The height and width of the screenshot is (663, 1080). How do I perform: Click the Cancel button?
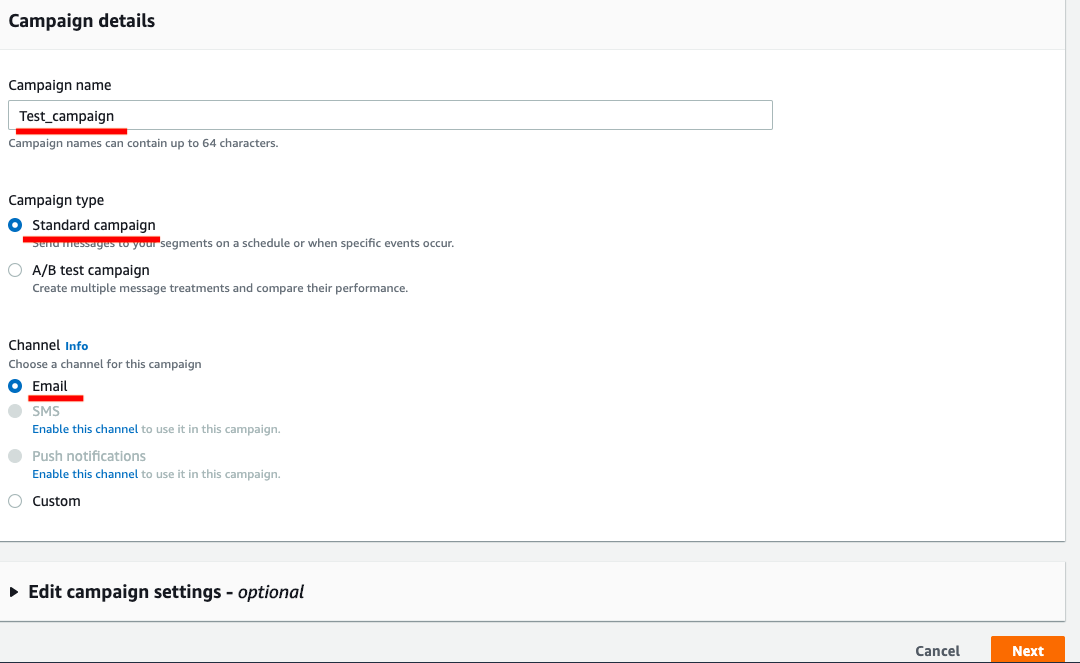point(937,651)
